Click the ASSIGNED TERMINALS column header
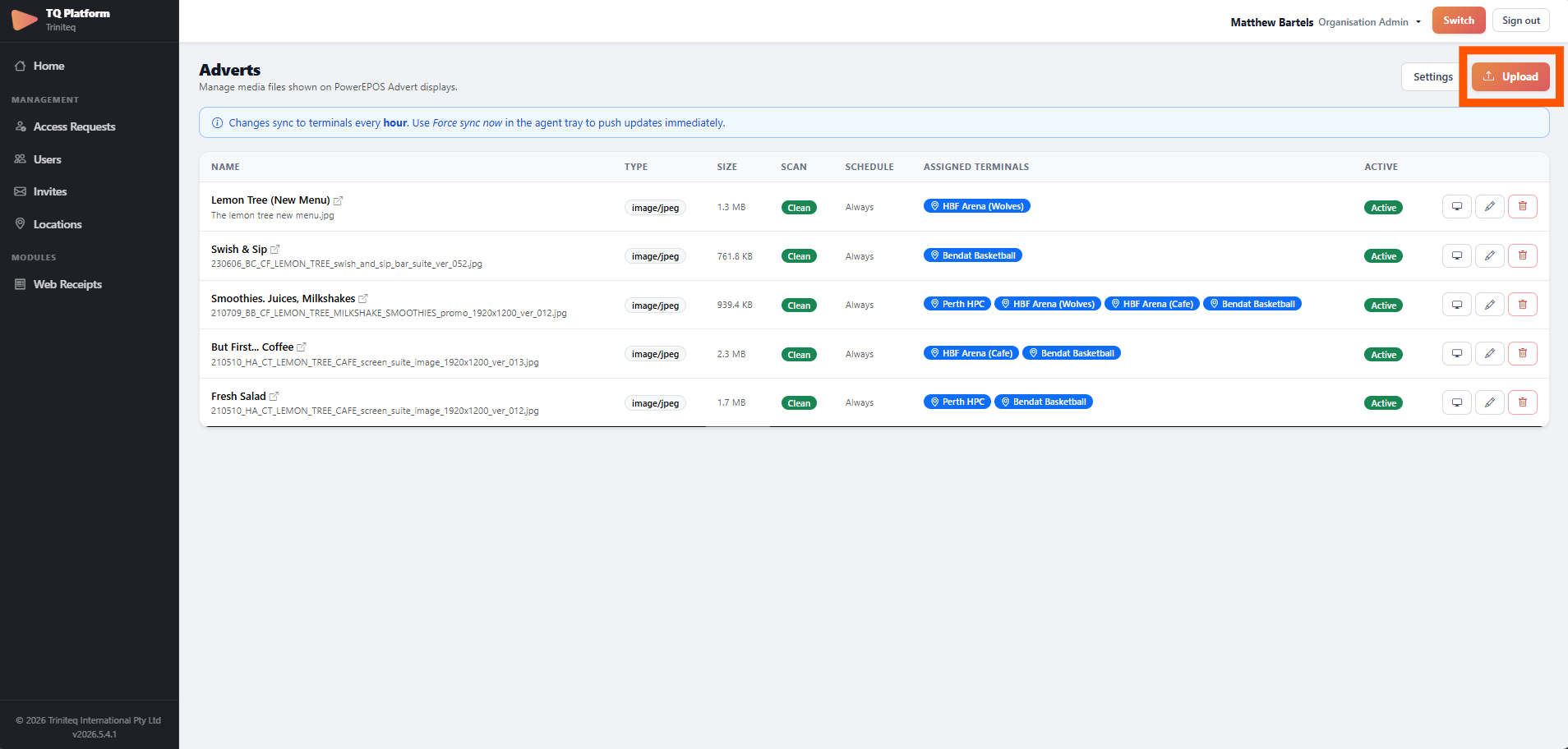 pyautogui.click(x=976, y=167)
